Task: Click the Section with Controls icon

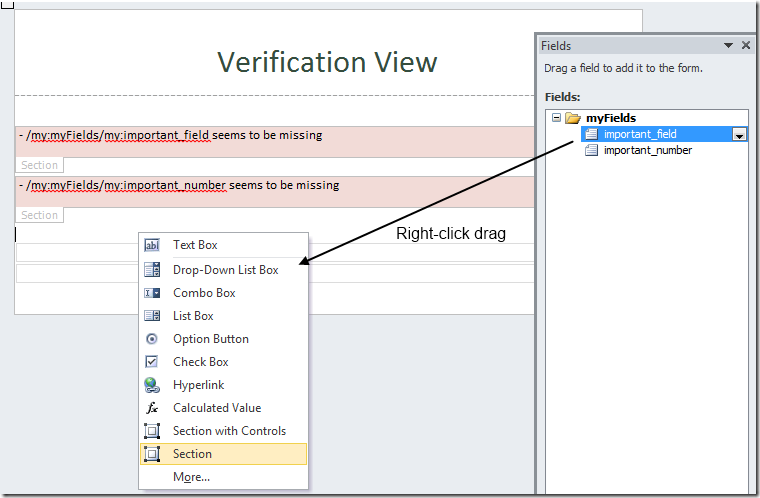Action: coord(152,431)
